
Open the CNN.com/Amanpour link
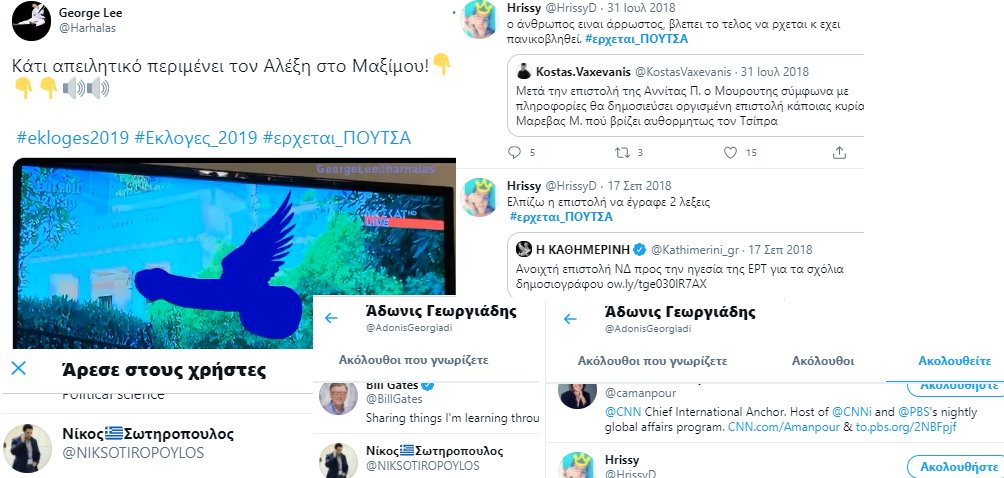point(785,427)
